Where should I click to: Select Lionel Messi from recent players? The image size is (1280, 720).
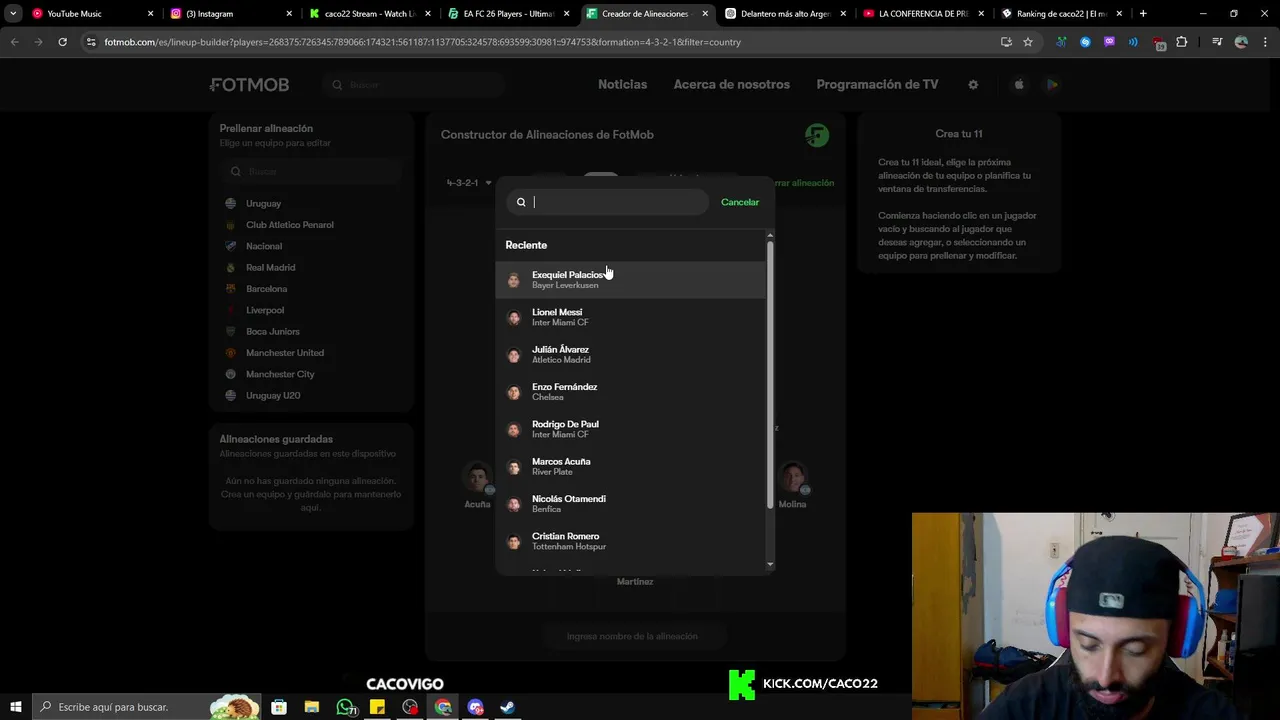[631, 317]
